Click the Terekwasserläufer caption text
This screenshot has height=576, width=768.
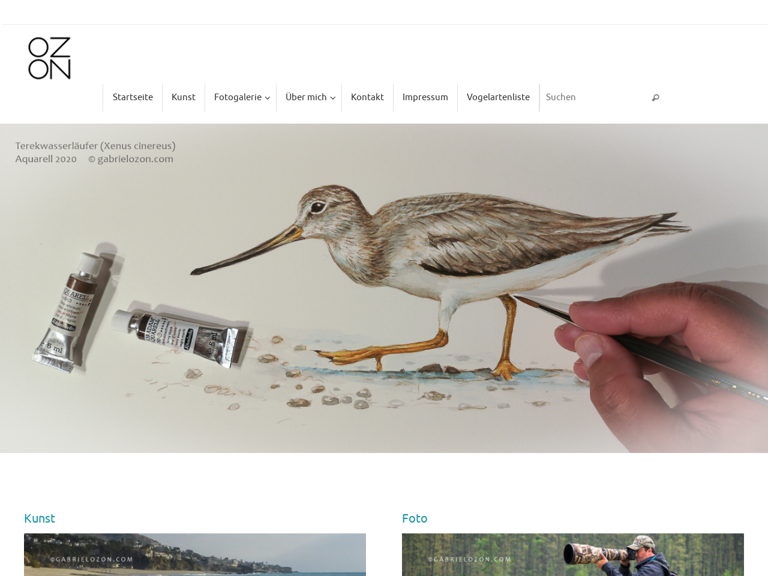pyautogui.click(x=95, y=146)
